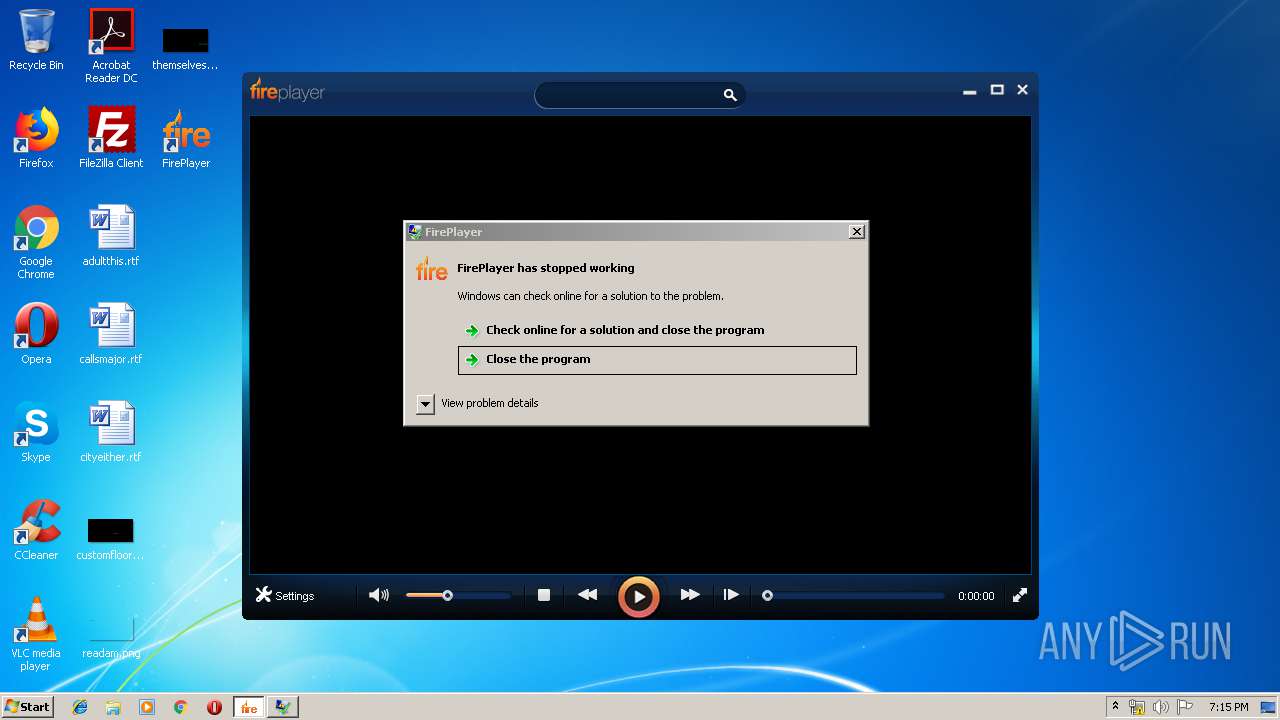Select the Firefox desktop shortcut

point(36,138)
